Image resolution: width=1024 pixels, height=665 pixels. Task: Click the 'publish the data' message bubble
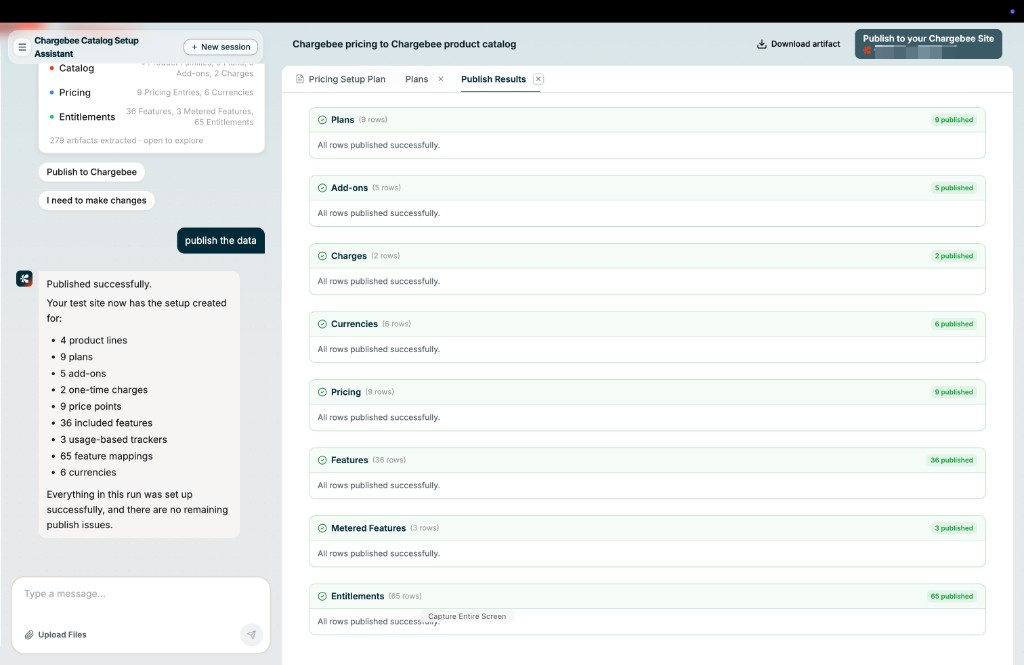(221, 240)
